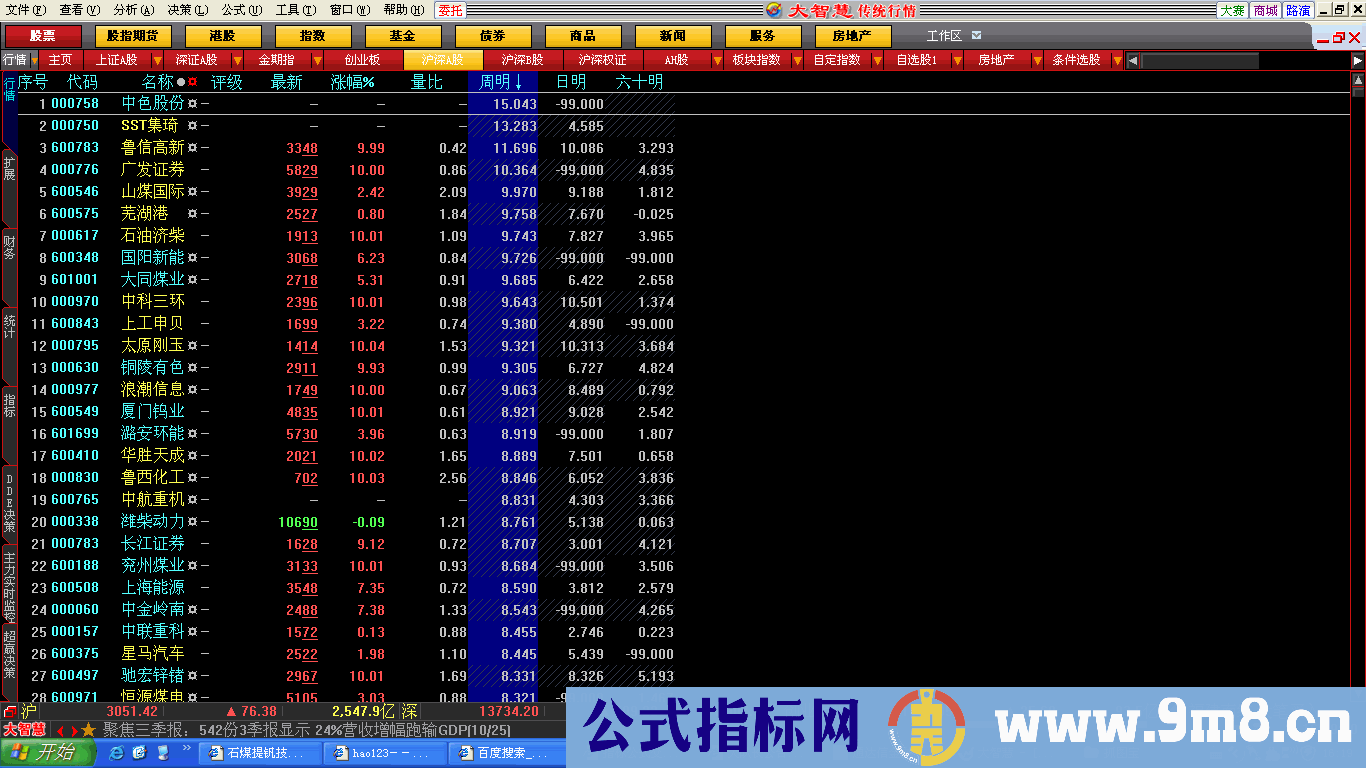The height and width of the screenshot is (768, 1366).
Task: Open the 工具 menu
Action: click(x=295, y=10)
